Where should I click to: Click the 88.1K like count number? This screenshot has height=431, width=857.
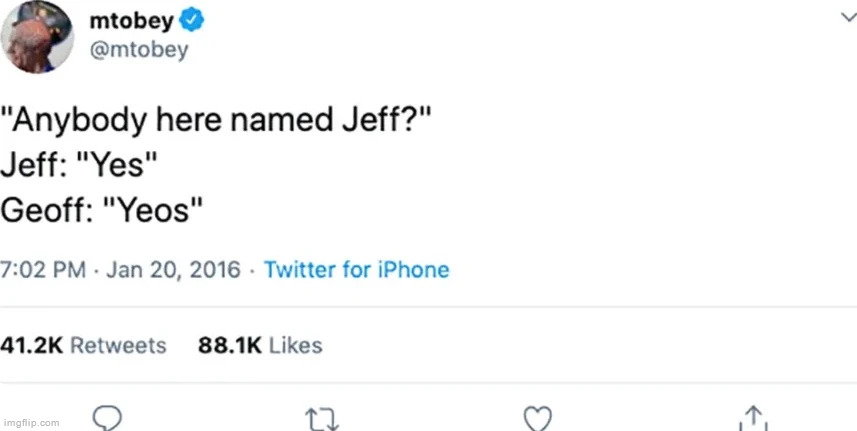229,345
